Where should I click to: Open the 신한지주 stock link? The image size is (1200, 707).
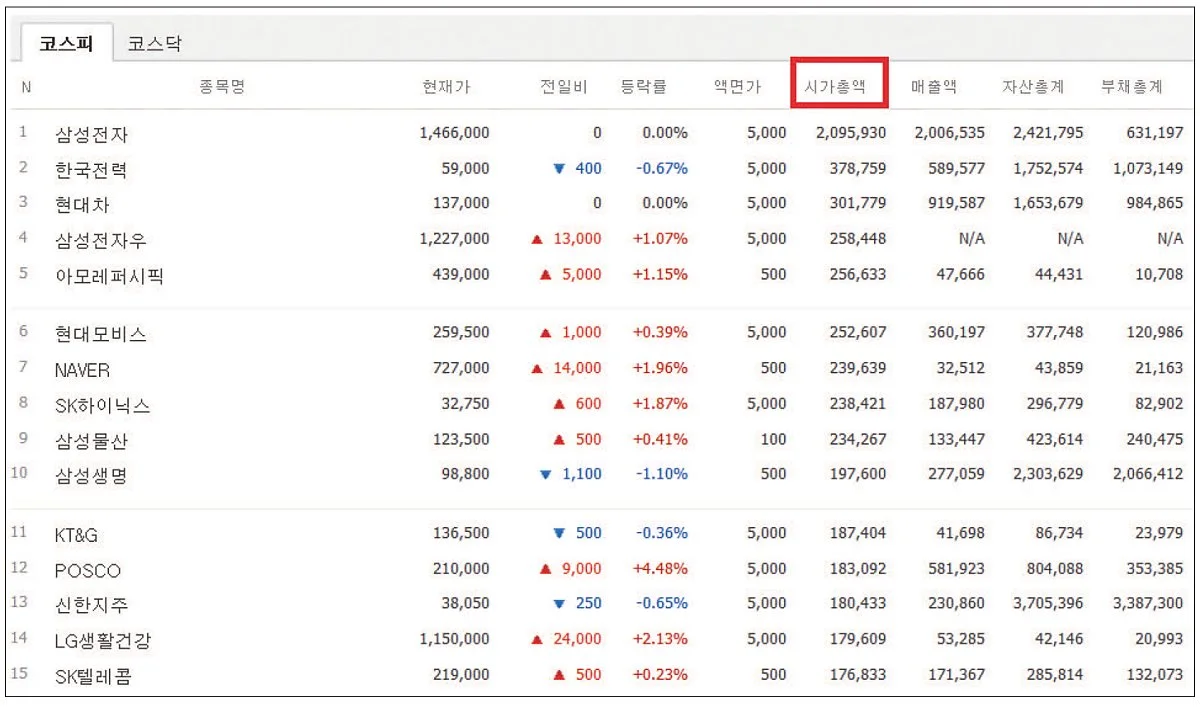click(91, 605)
